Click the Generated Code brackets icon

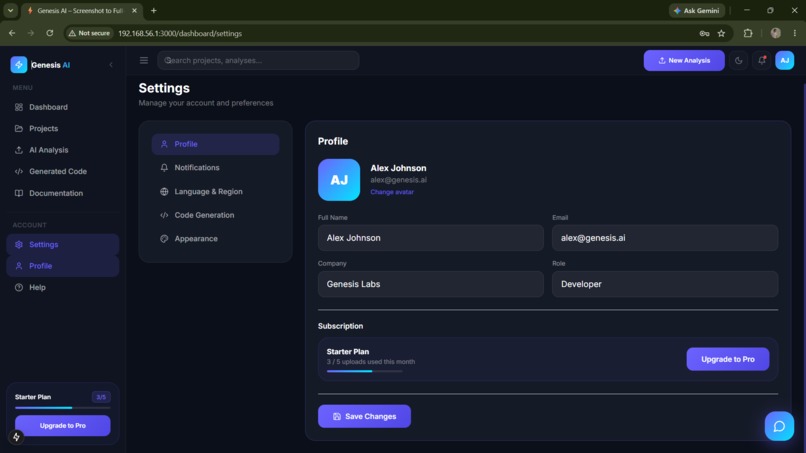click(19, 171)
